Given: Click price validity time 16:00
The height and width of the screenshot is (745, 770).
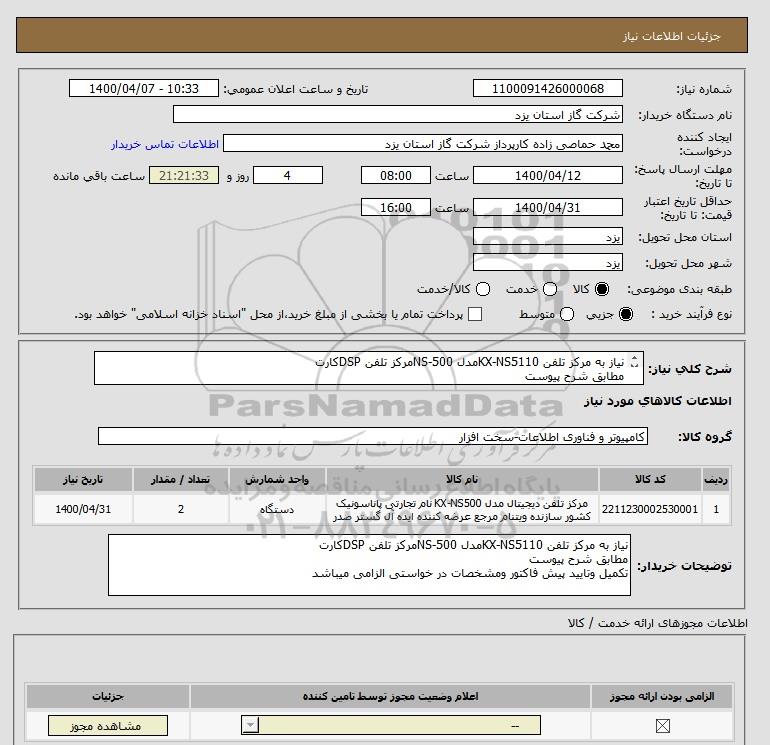Looking at the screenshot, I should pyautogui.click(x=396, y=207).
